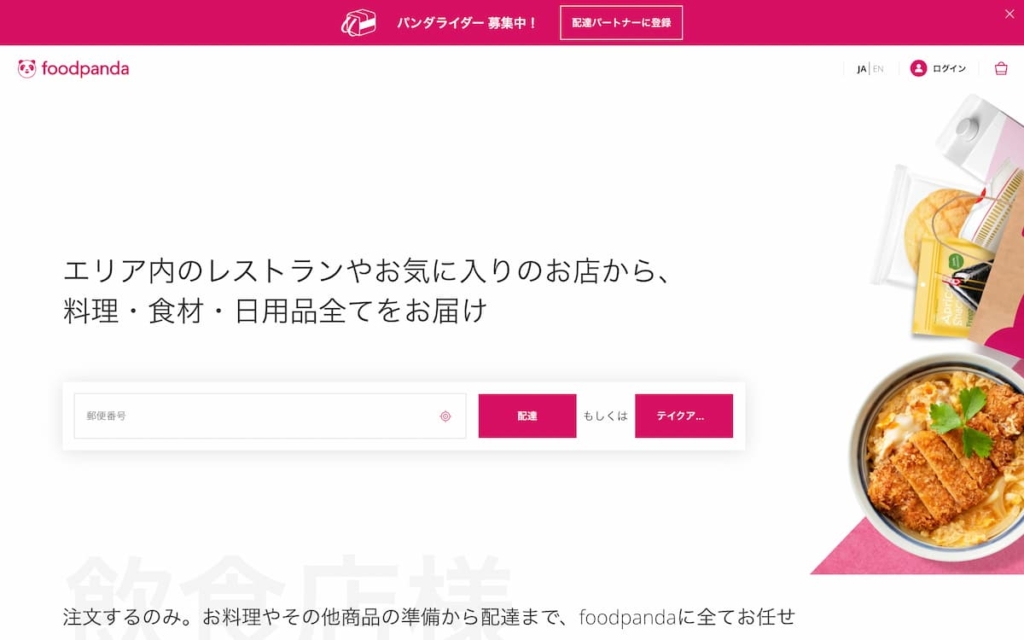The width and height of the screenshot is (1024, 640).
Task: Dismiss the top banner with the X
Action: [x=1010, y=14]
